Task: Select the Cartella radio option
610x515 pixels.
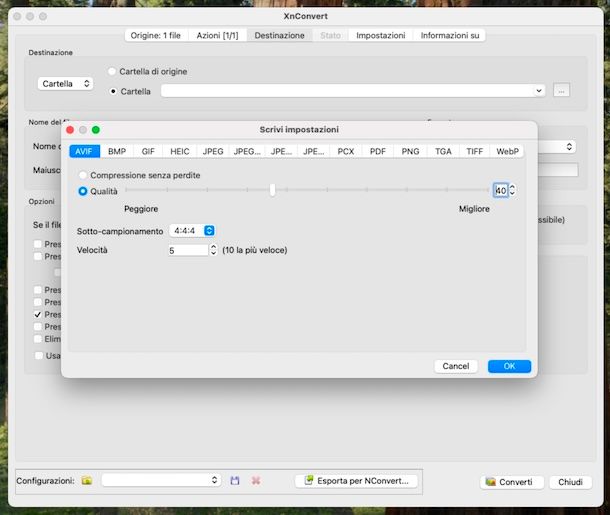Action: [113, 91]
